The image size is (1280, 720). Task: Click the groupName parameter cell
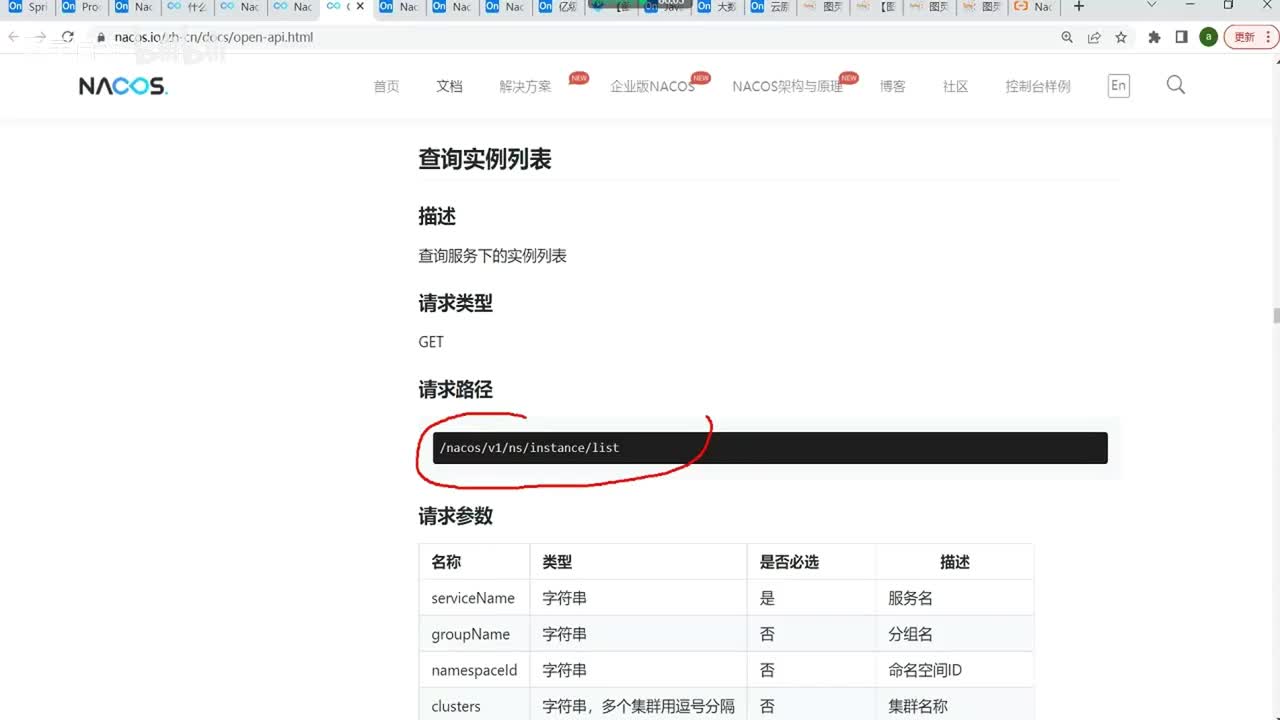pos(473,634)
